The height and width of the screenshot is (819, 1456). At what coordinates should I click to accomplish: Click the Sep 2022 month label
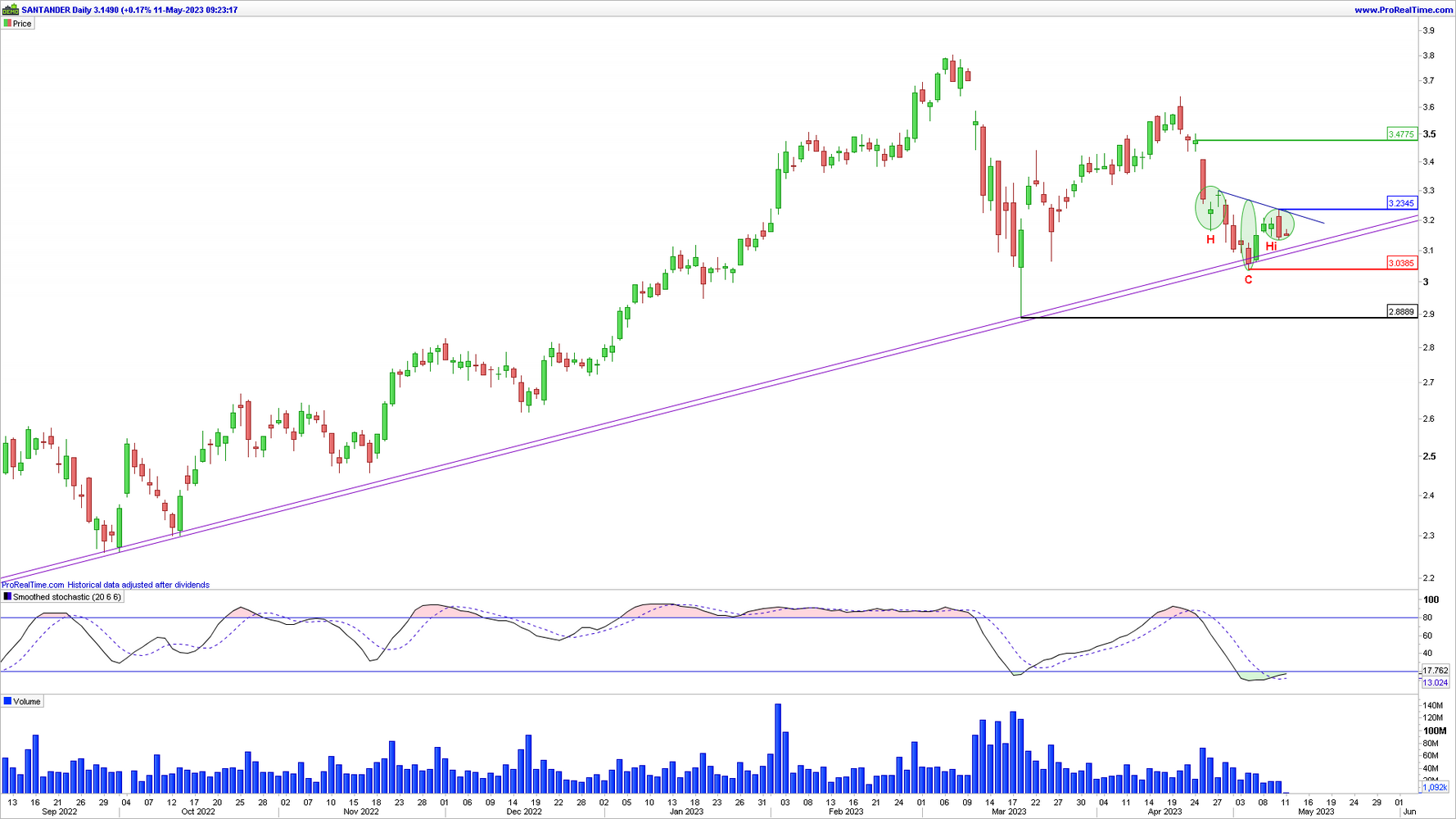(x=59, y=812)
